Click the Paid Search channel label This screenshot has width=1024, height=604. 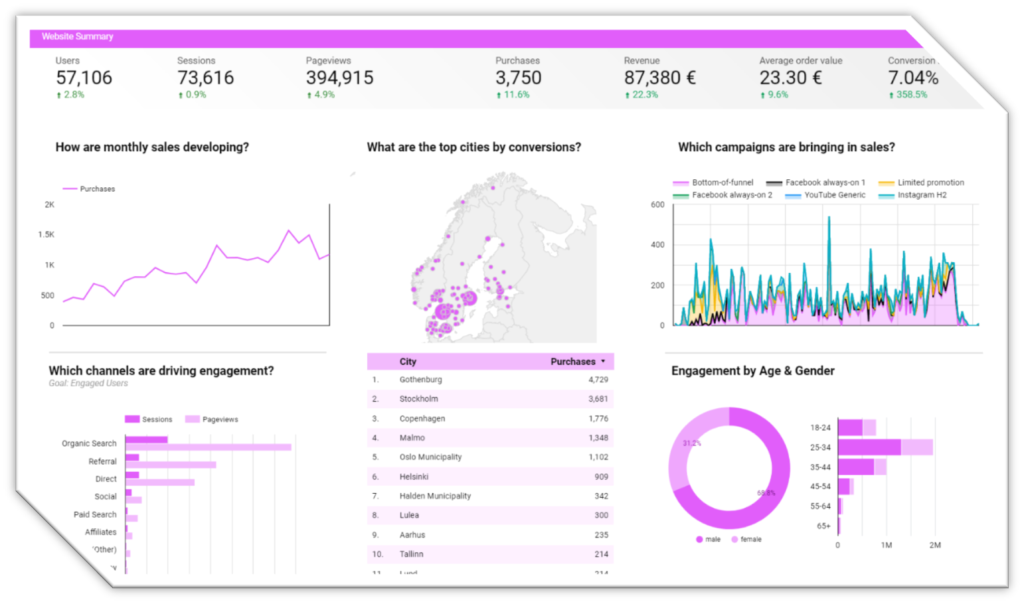tap(95, 515)
